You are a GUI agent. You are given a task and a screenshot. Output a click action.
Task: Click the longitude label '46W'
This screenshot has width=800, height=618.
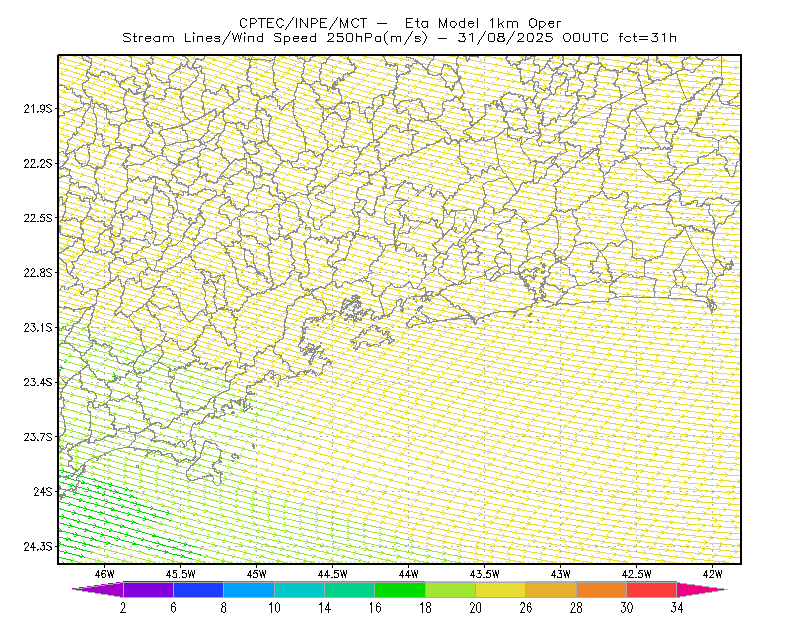click(105, 574)
